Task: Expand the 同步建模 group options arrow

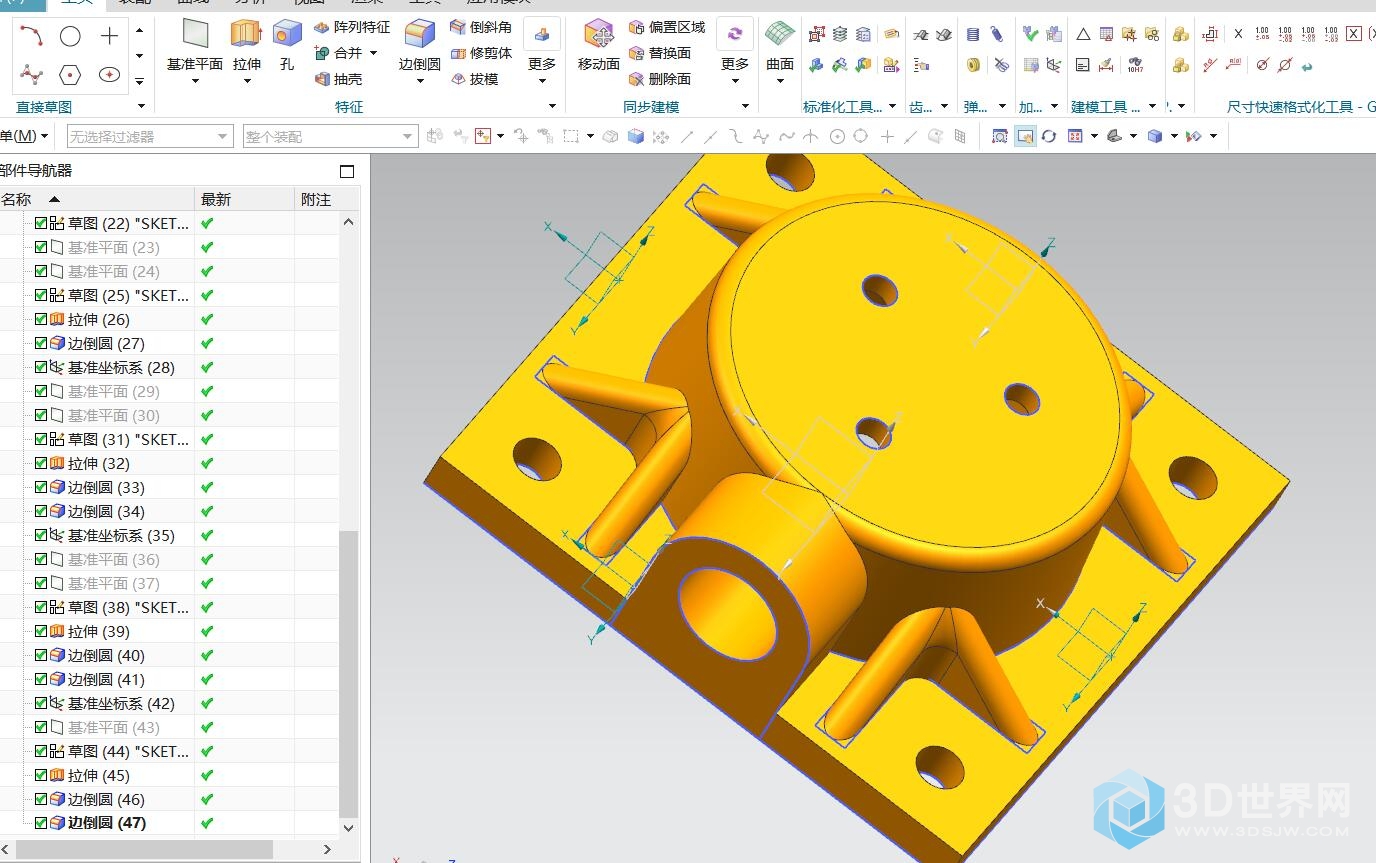Action: point(745,106)
